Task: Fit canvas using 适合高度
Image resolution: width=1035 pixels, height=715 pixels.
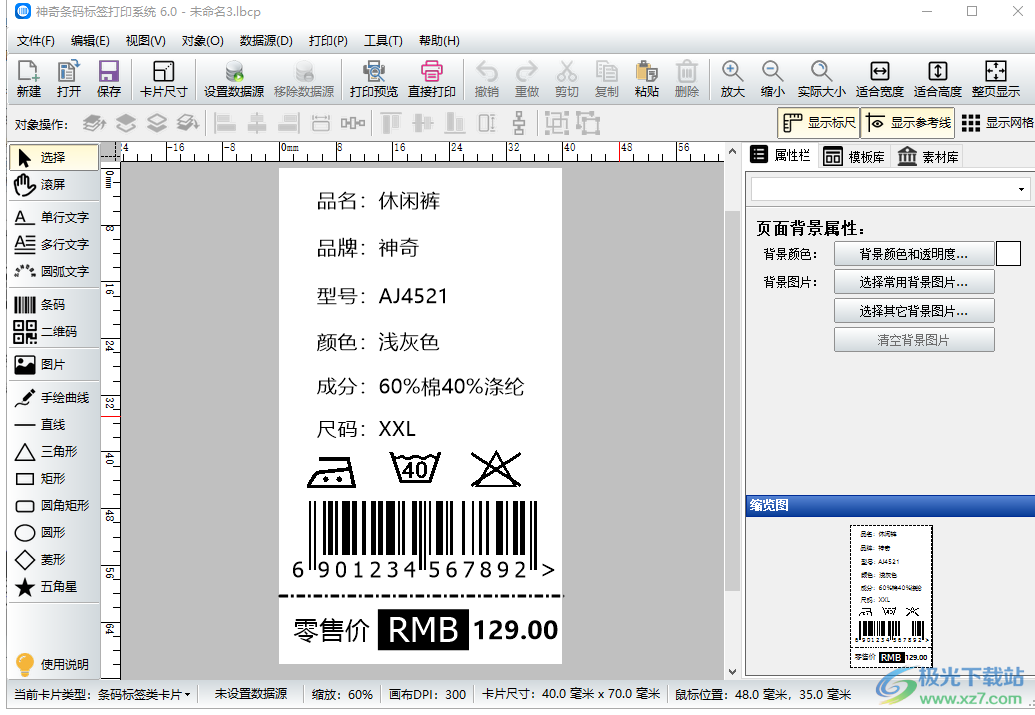Action: coord(937,79)
